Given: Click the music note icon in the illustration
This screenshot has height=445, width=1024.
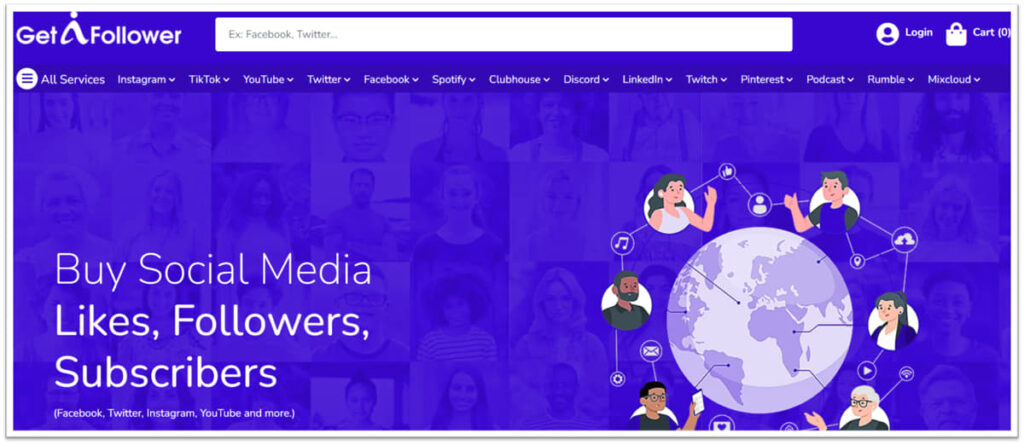Looking at the screenshot, I should pyautogui.click(x=622, y=244).
